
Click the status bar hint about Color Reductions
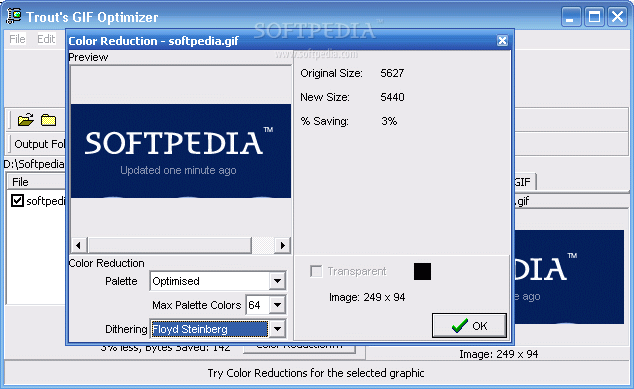[316, 373]
